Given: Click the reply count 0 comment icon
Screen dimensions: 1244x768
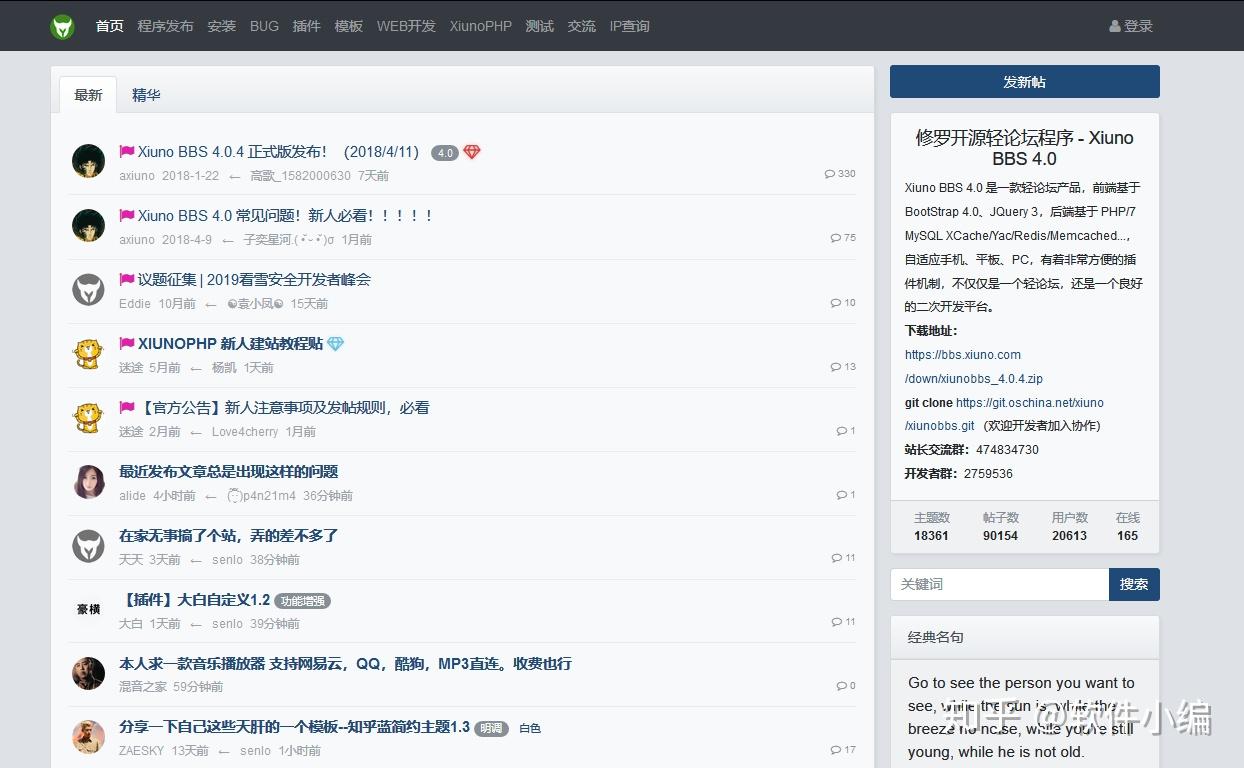Looking at the screenshot, I should click(841, 686).
